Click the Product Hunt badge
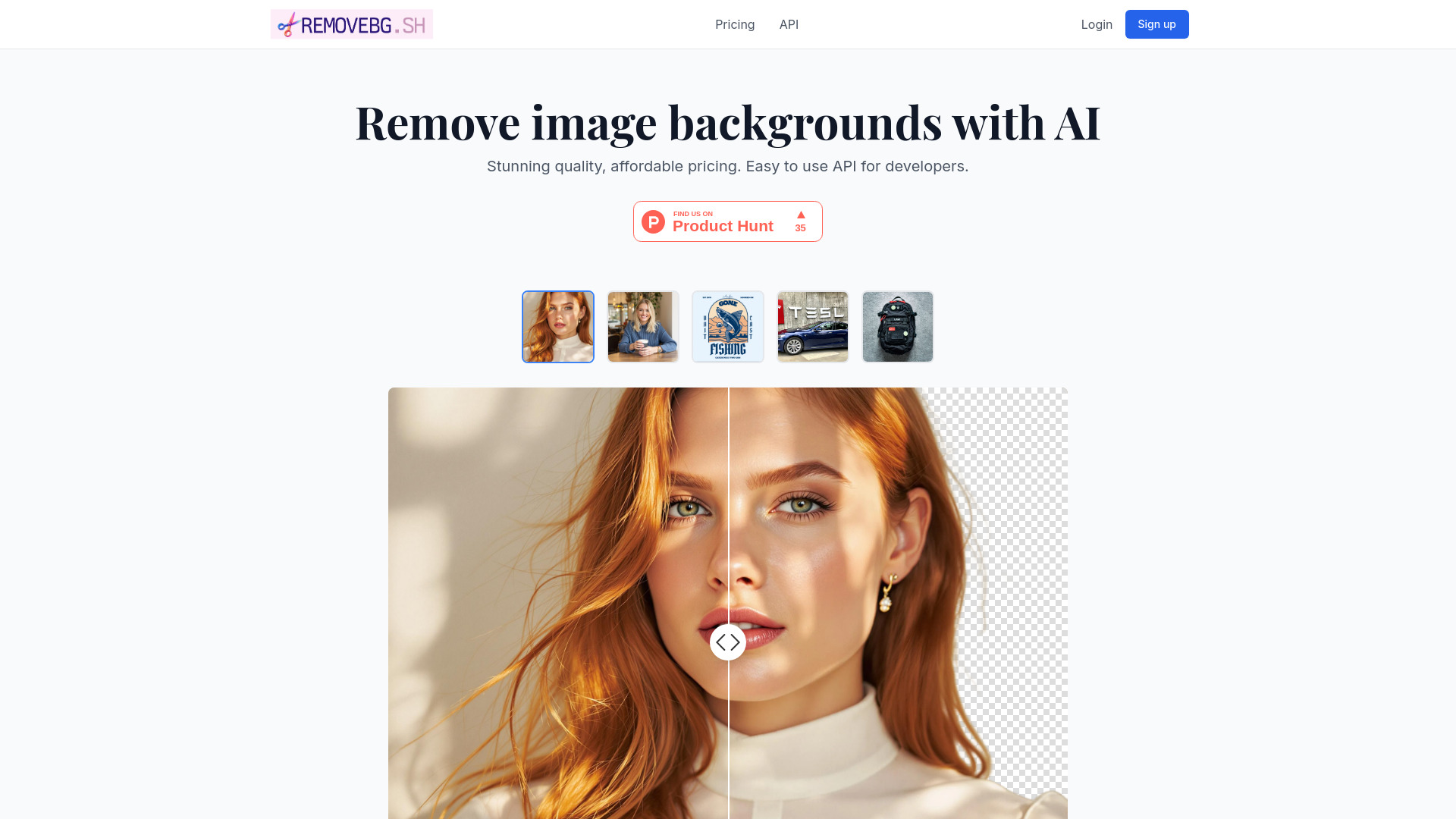Viewport: 1456px width, 819px height. tap(728, 221)
